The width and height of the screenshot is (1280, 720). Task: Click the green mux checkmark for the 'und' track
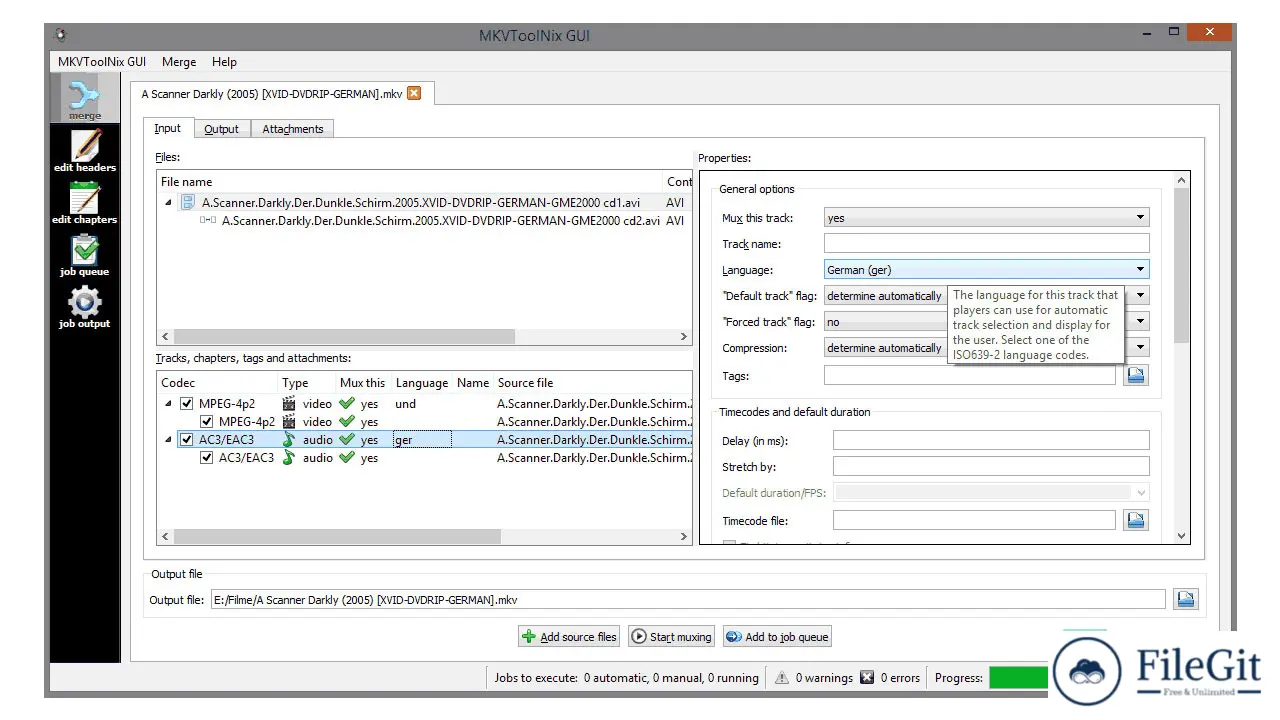347,404
